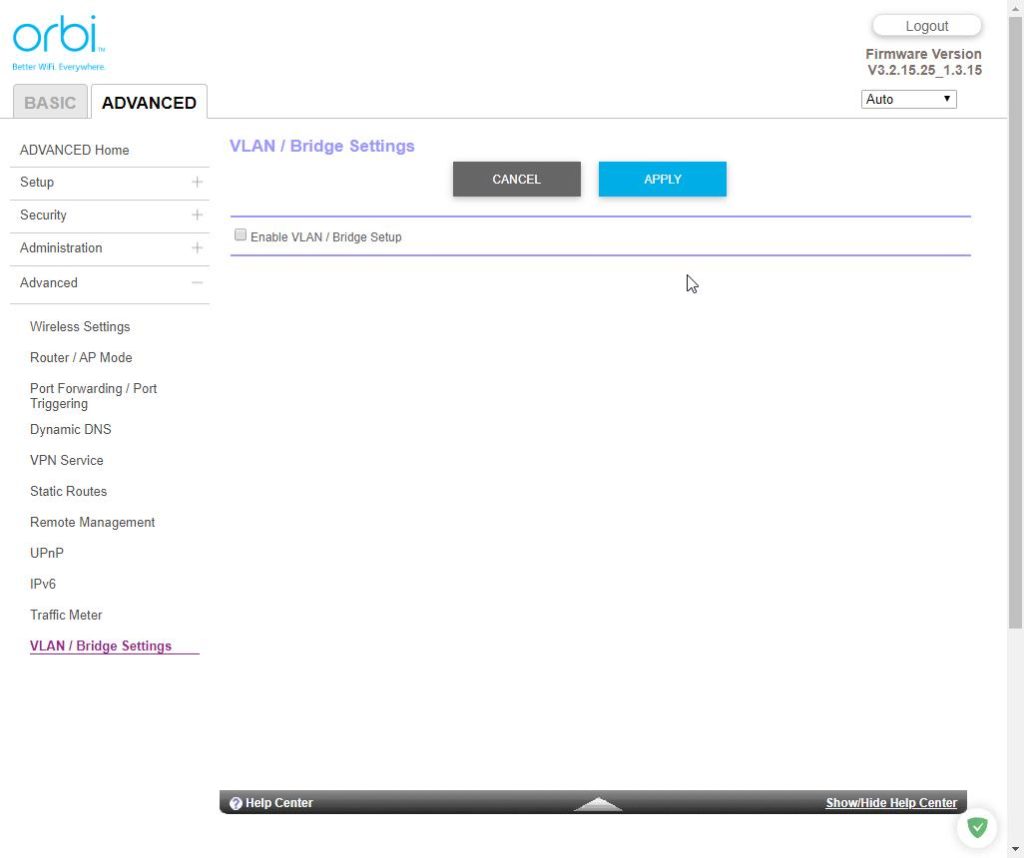Open the Show/Hide Help Center link
Viewport: 1024px width, 858px height.
[891, 803]
